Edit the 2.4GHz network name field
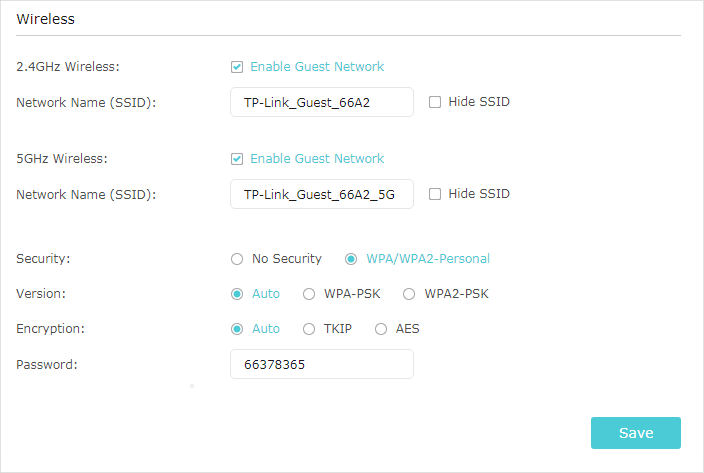Viewport: 704px width, 473px height. (321, 102)
